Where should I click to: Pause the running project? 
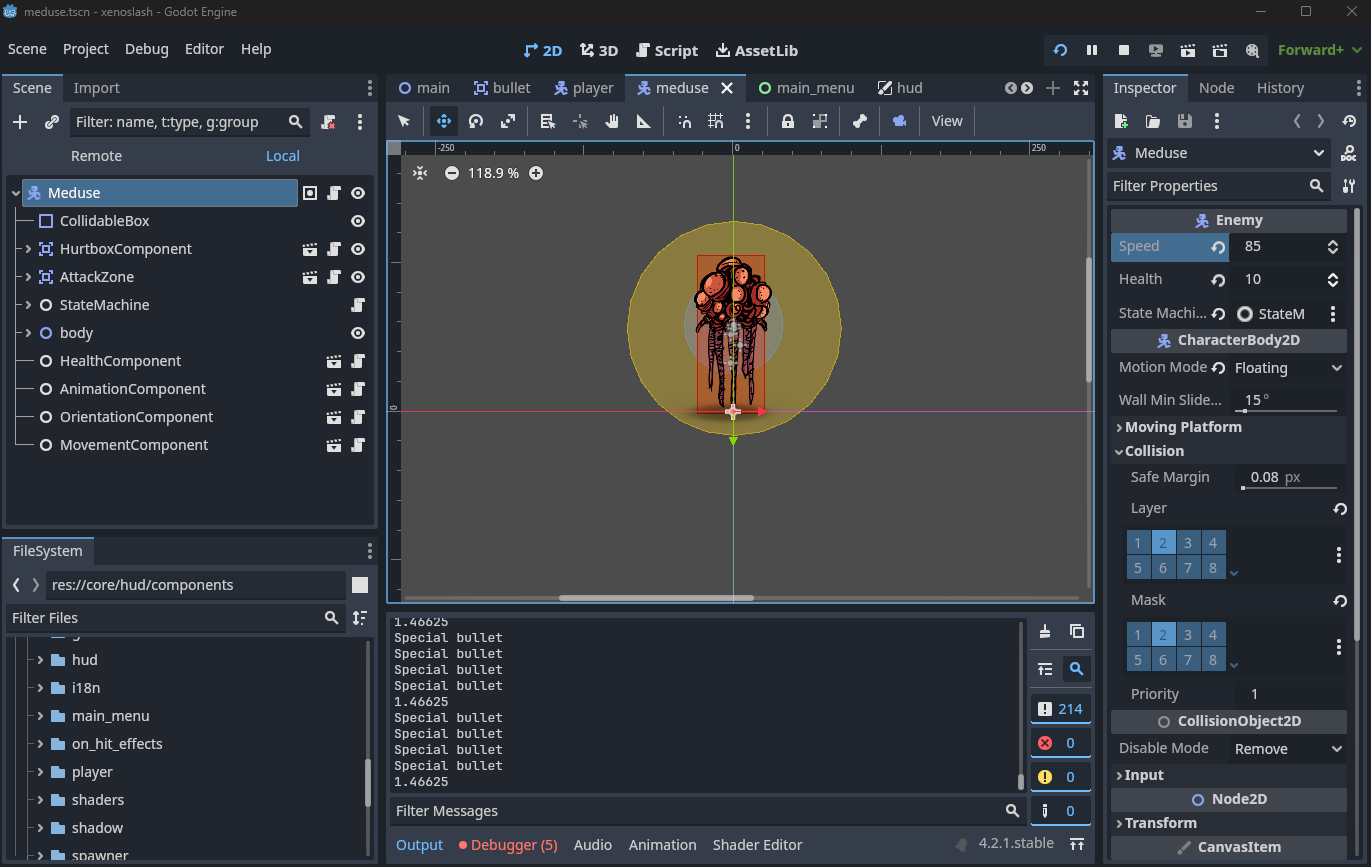click(x=1092, y=50)
